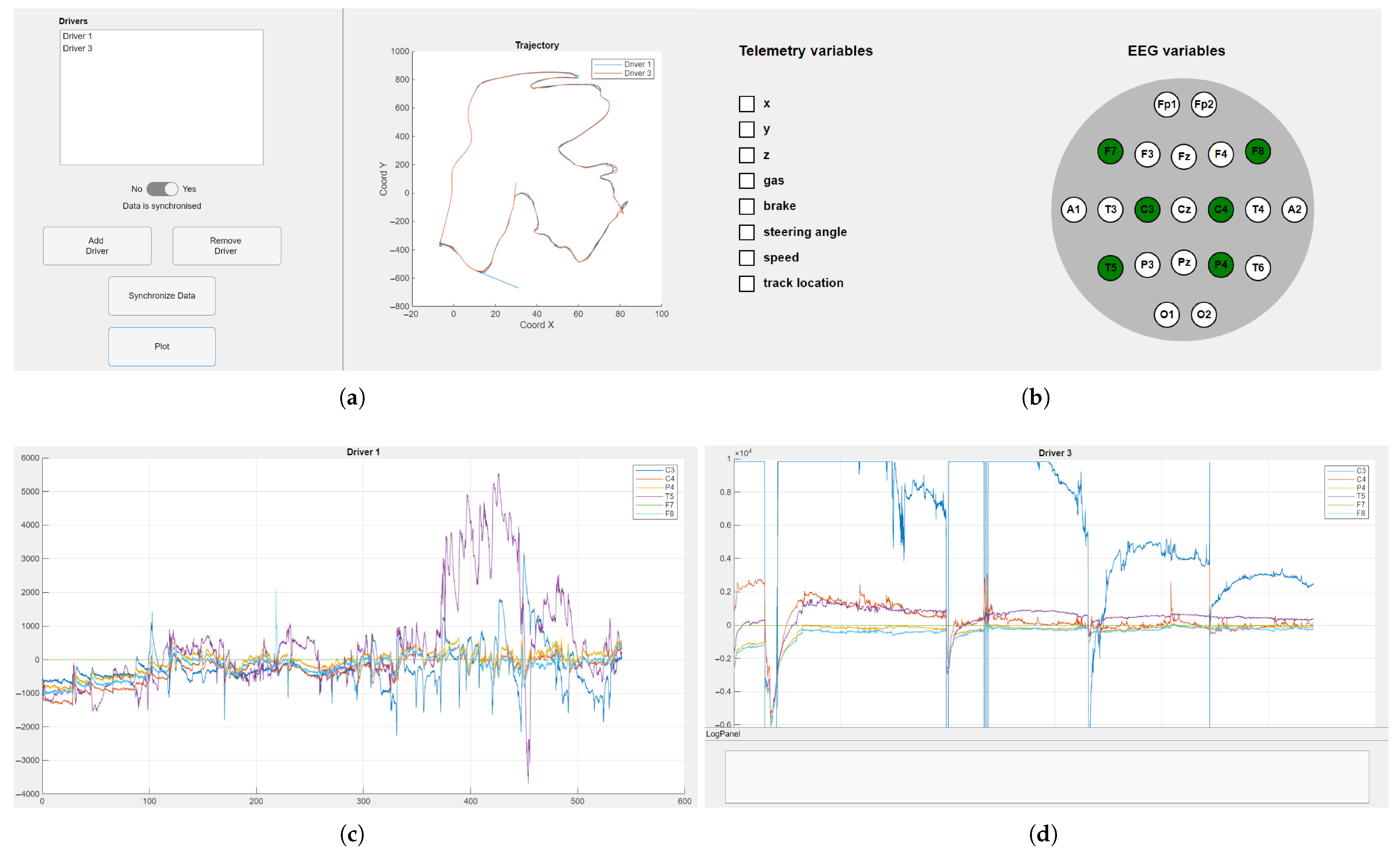
Task: Click the Remove Driver button
Action: [x=227, y=246]
